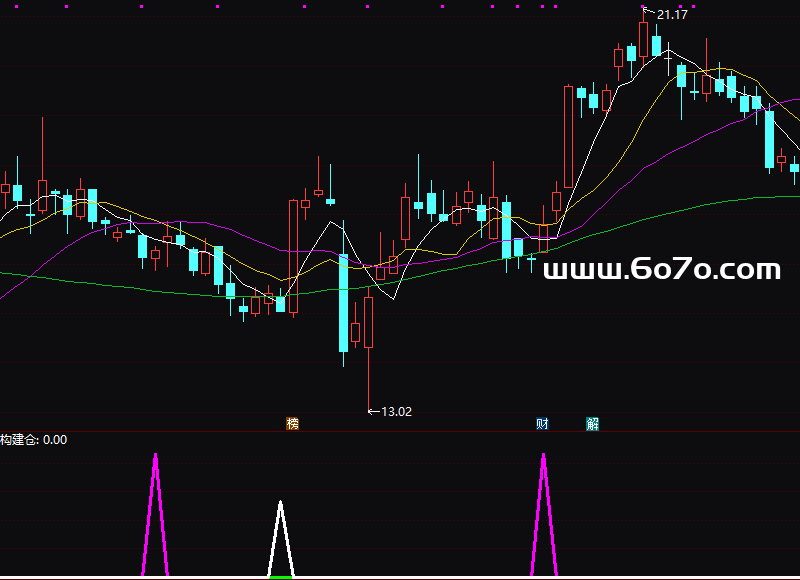Select the white spike in indicator panel
800x580 pixels.
coord(281,539)
